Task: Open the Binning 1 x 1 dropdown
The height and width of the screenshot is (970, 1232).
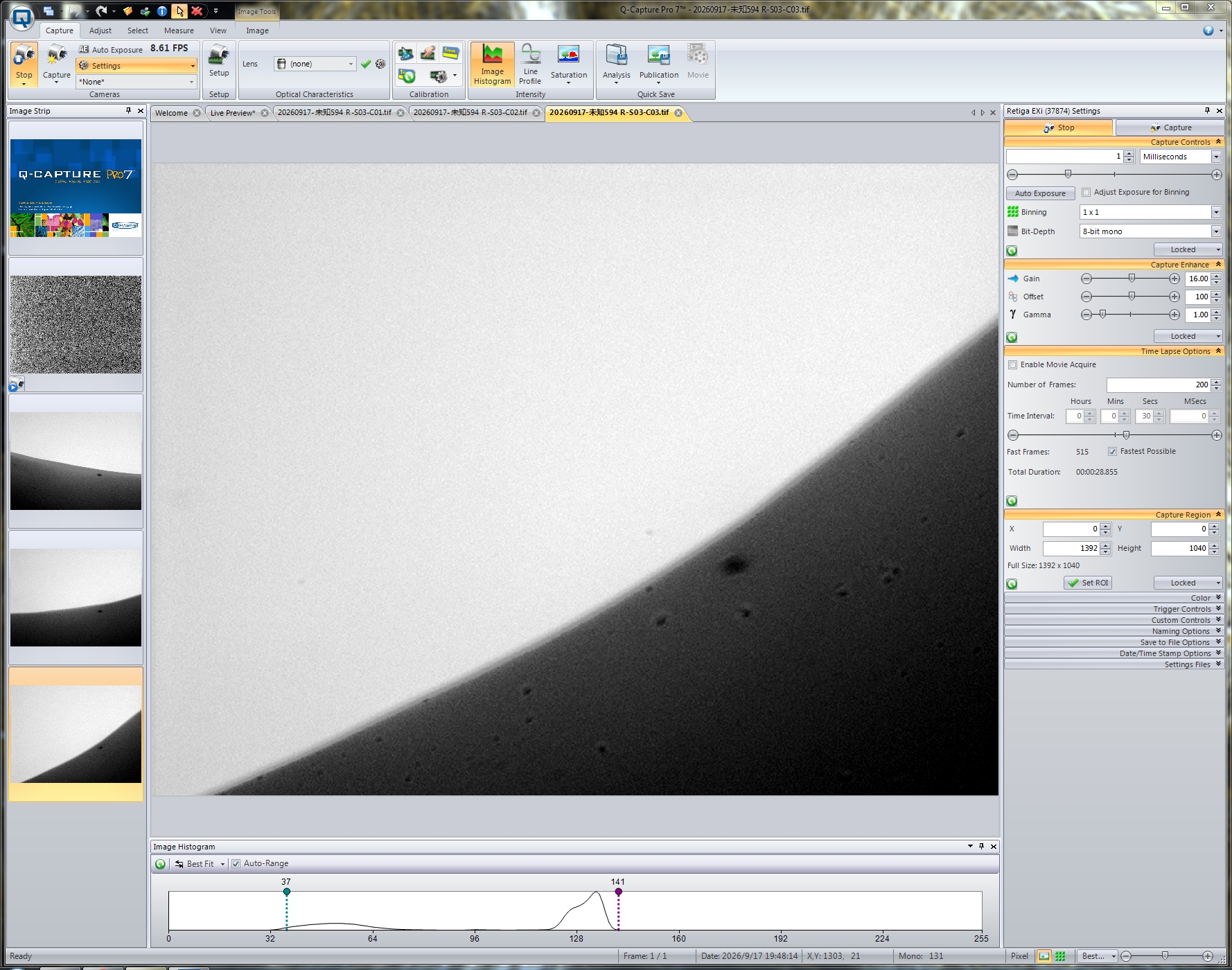Action: pyautogui.click(x=1216, y=212)
